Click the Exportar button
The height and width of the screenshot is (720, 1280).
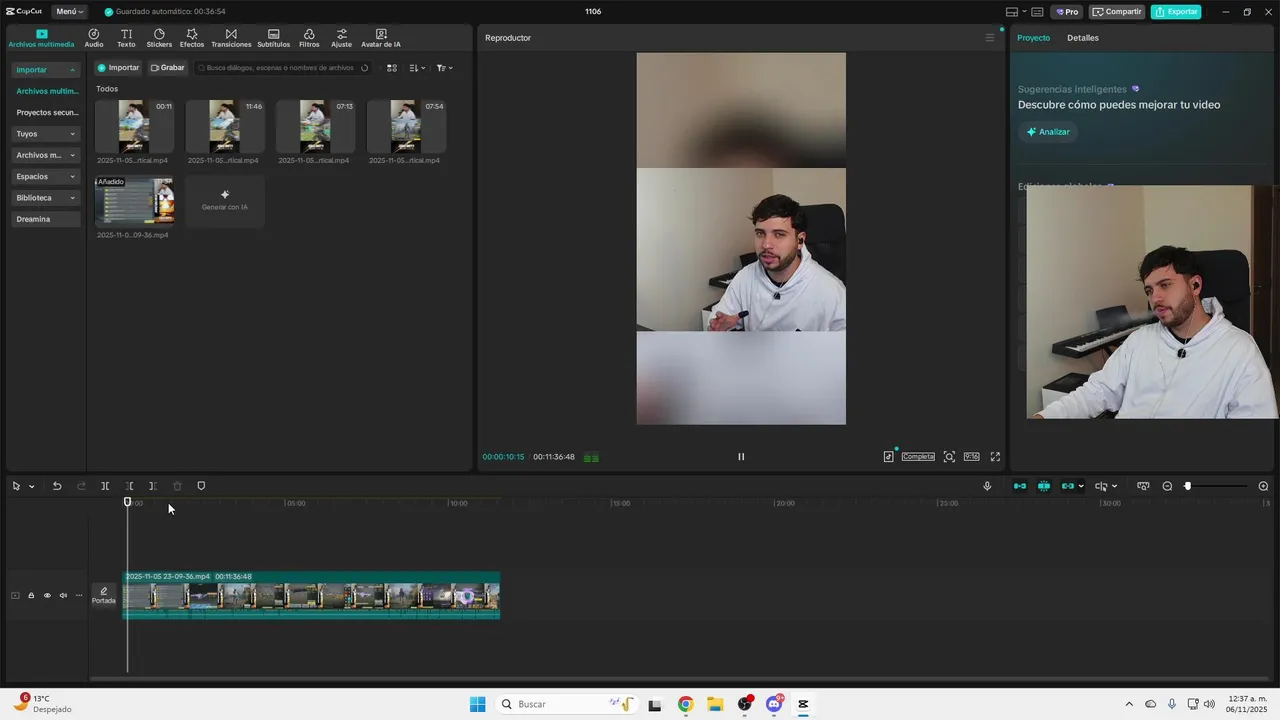1176,12
